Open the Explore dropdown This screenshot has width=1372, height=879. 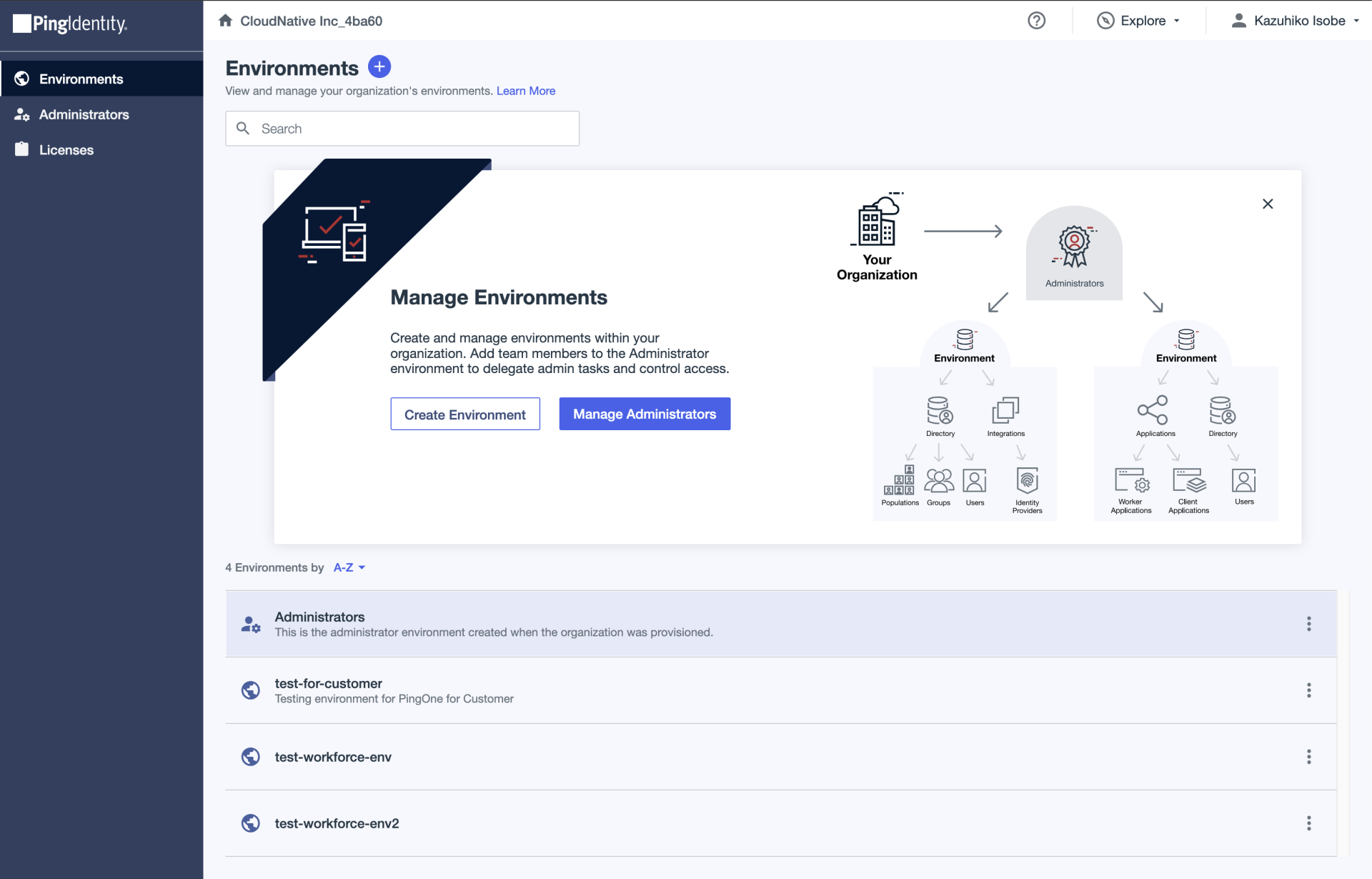pyautogui.click(x=1139, y=21)
